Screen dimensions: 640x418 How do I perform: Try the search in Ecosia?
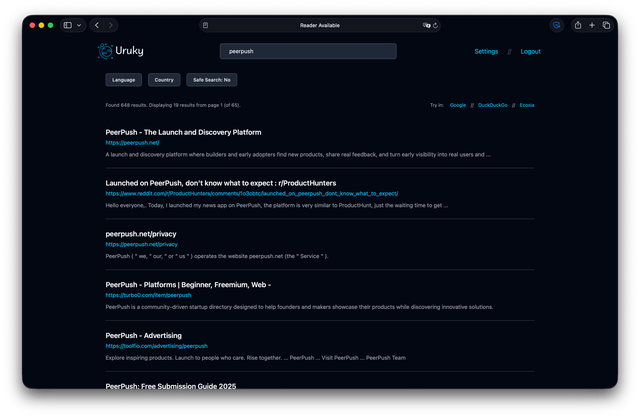[x=527, y=105]
